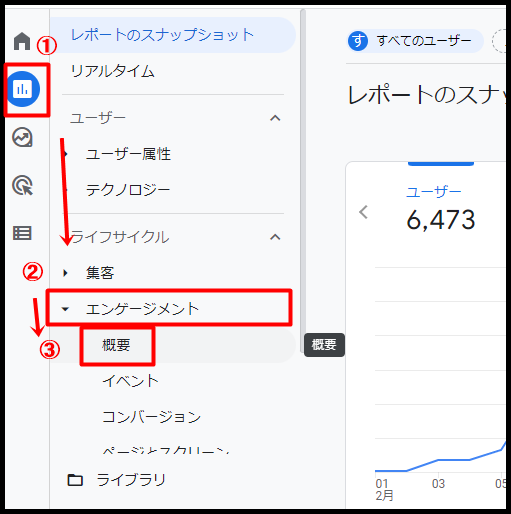
Task: Click the Library folder icon
Action: 75,480
